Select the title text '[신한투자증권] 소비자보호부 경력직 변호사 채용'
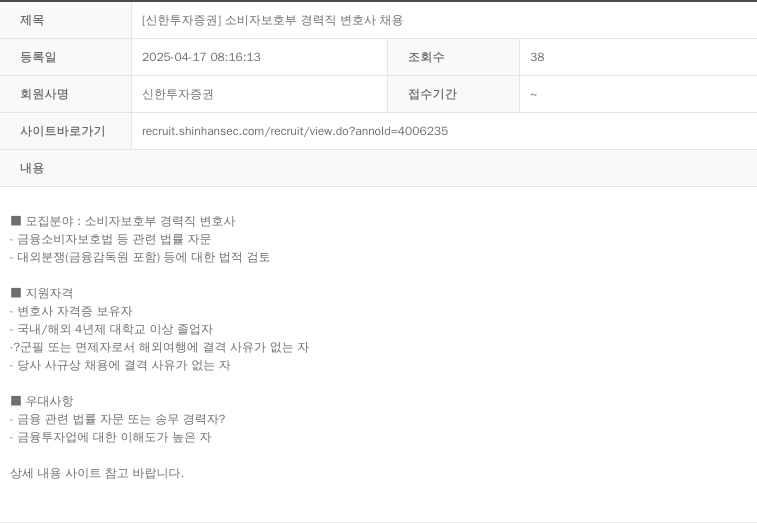Viewport: 757px width, 523px height. click(272, 20)
